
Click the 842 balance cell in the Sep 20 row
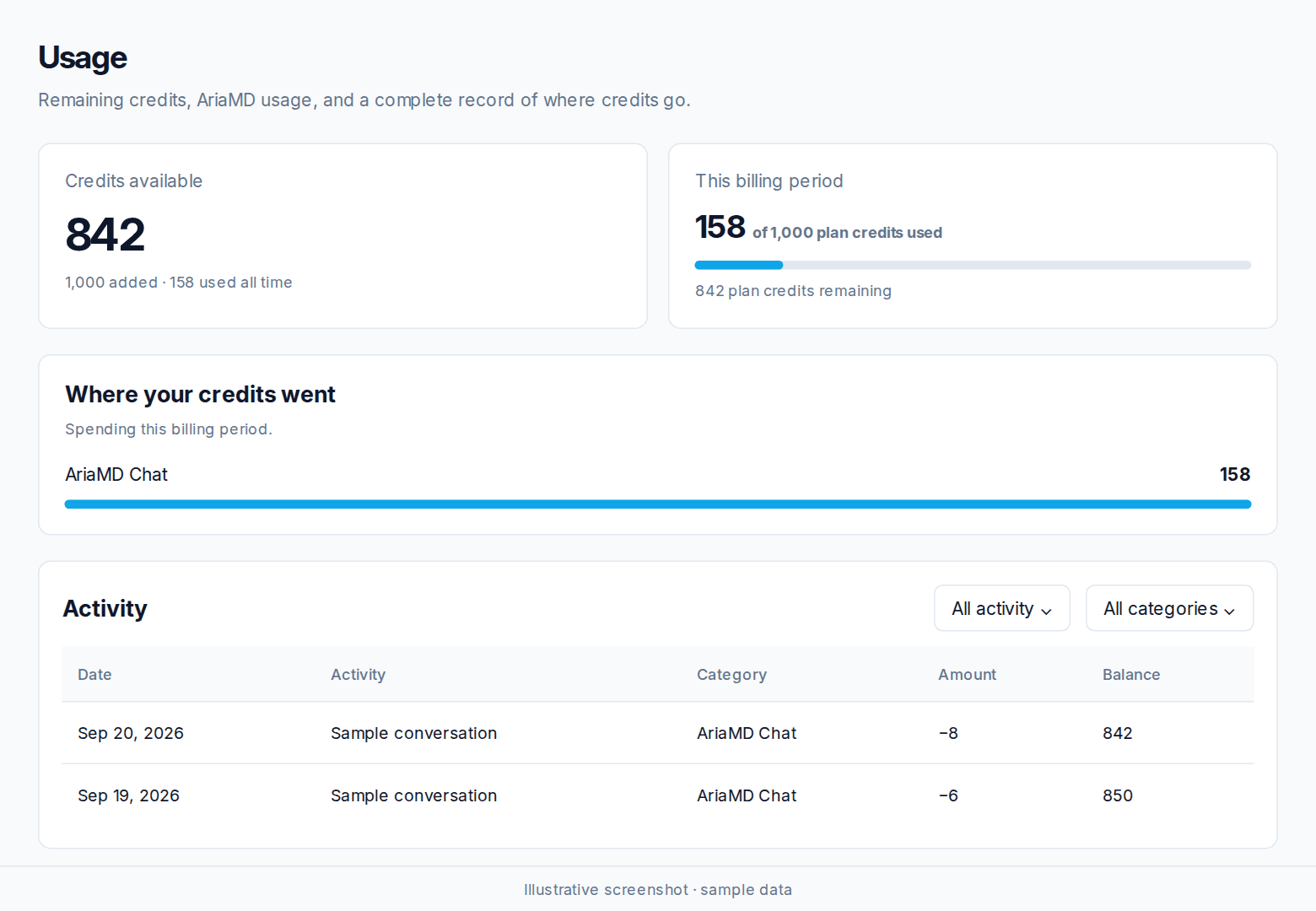click(1118, 733)
